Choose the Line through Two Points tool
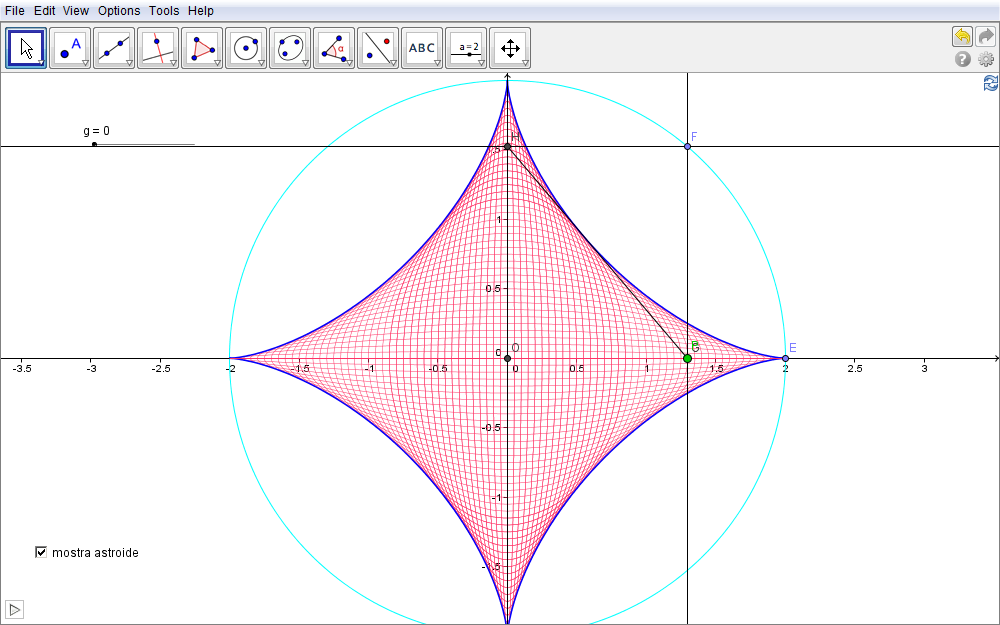 tap(114, 47)
